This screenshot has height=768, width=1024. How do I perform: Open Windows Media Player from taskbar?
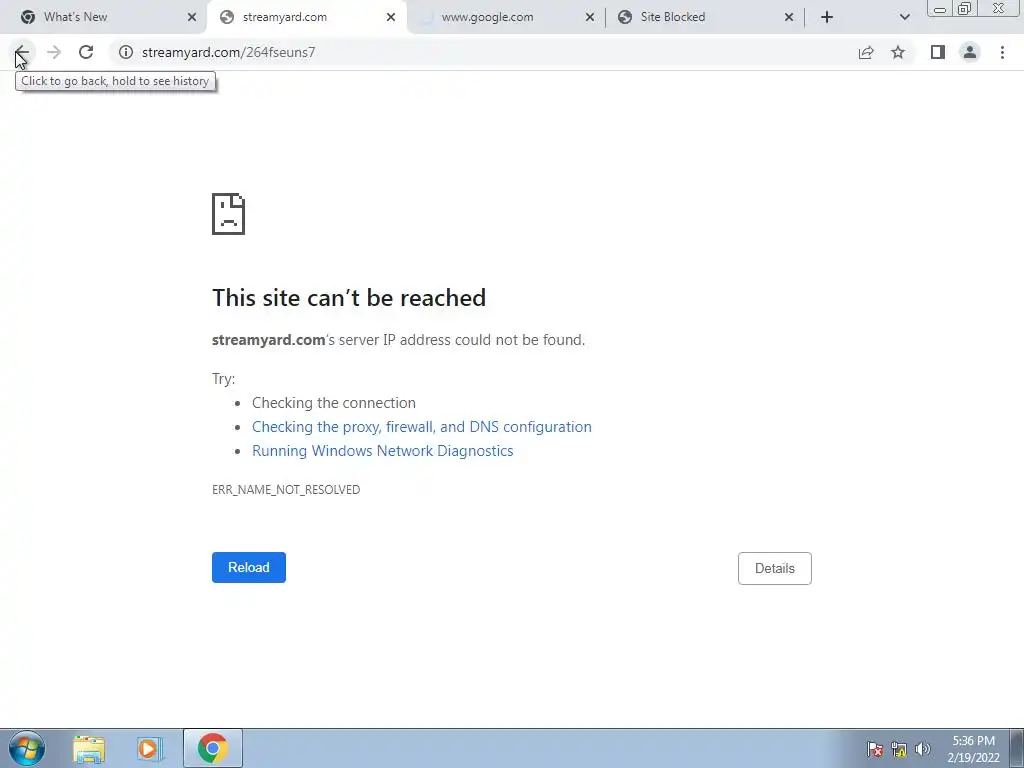[149, 749]
